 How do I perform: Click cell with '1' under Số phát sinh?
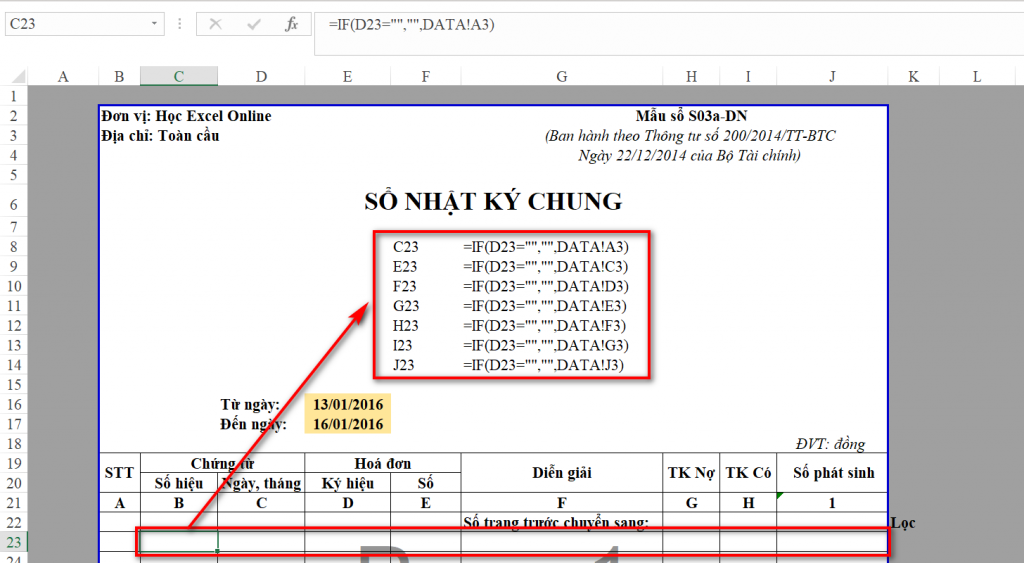(x=833, y=503)
